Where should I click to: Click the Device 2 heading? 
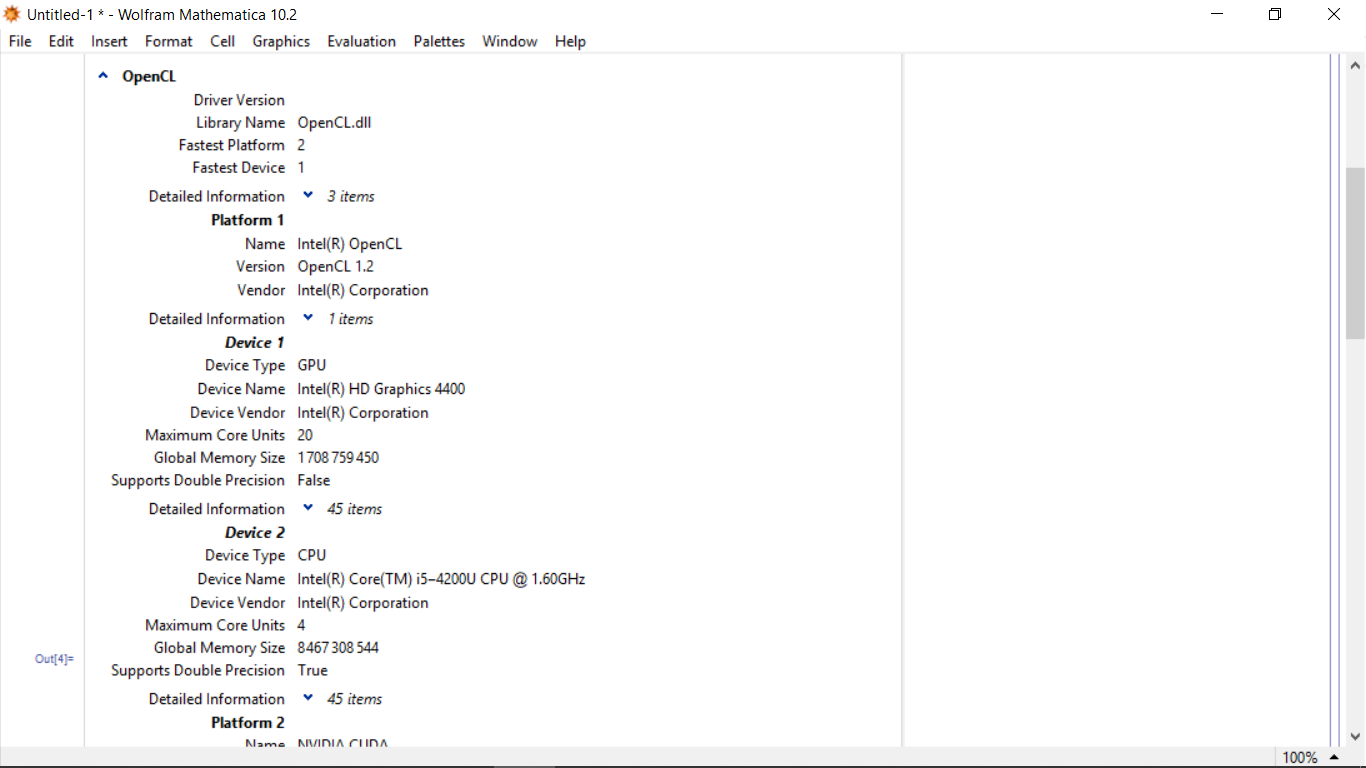pyautogui.click(x=255, y=533)
